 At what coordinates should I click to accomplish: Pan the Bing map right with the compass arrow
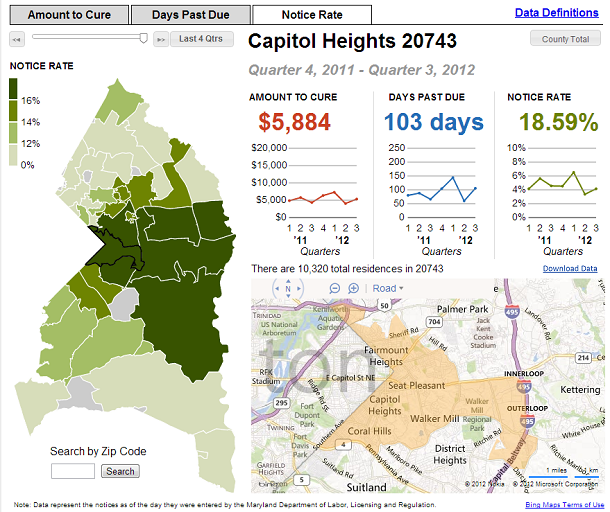tap(301, 290)
